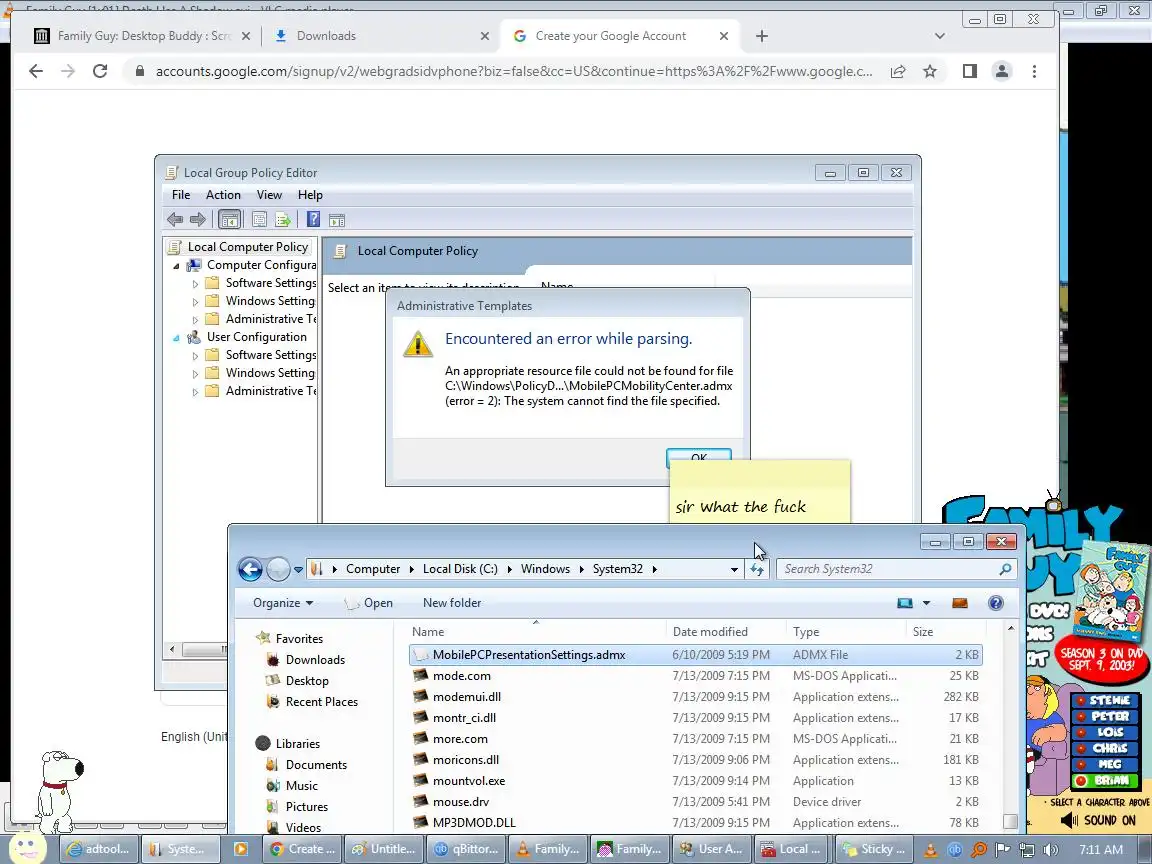This screenshot has height=864, width=1152.
Task: Toggle Show/Hide Action Pane toolbar icon
Action: 336,219
